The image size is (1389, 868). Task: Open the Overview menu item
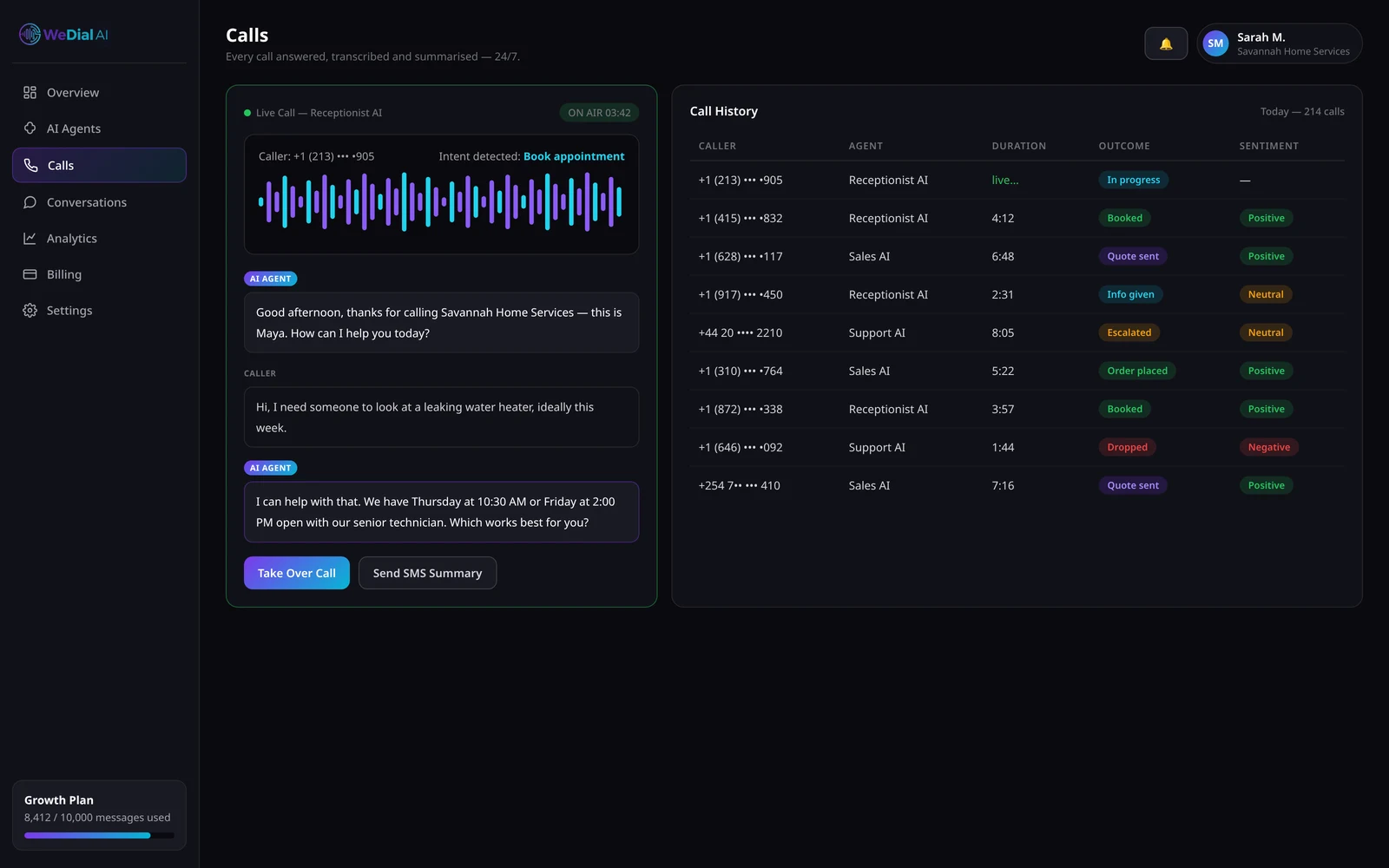click(x=99, y=93)
